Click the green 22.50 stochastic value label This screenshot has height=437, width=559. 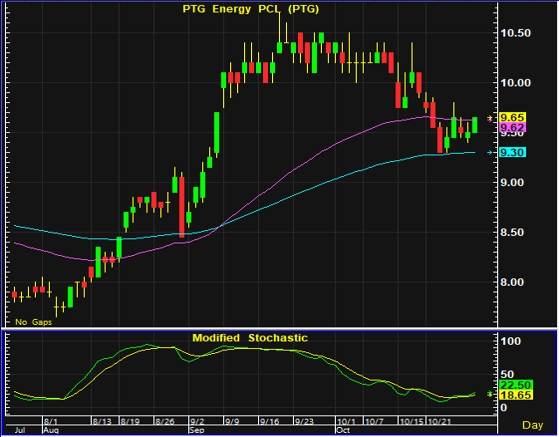pyautogui.click(x=516, y=385)
